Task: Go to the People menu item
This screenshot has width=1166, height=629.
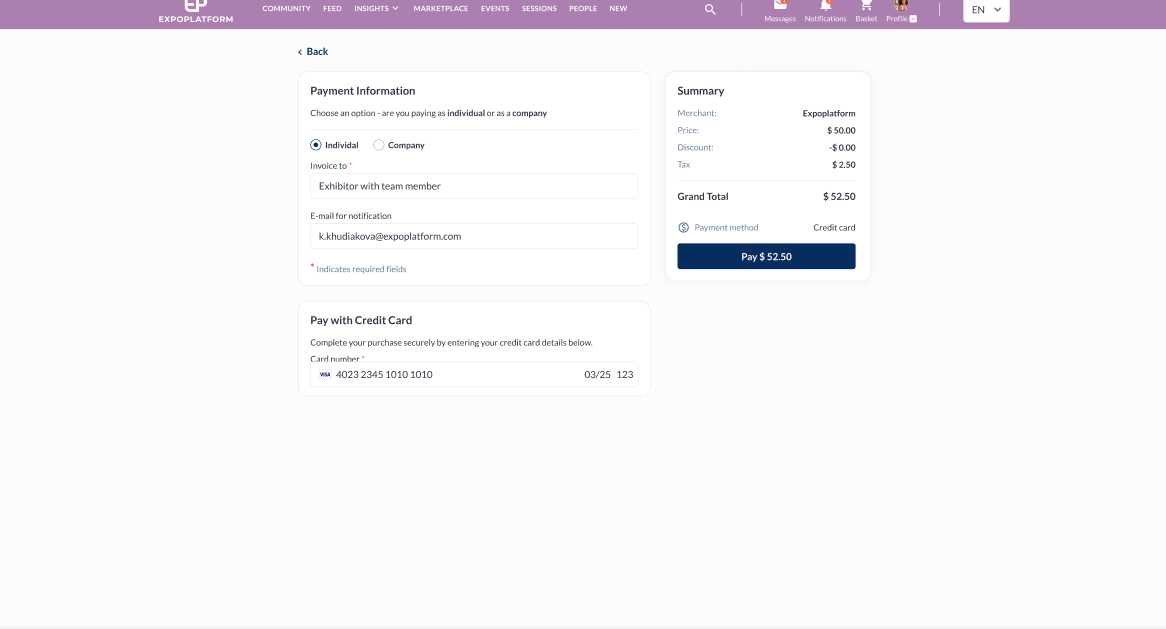Action: click(583, 8)
